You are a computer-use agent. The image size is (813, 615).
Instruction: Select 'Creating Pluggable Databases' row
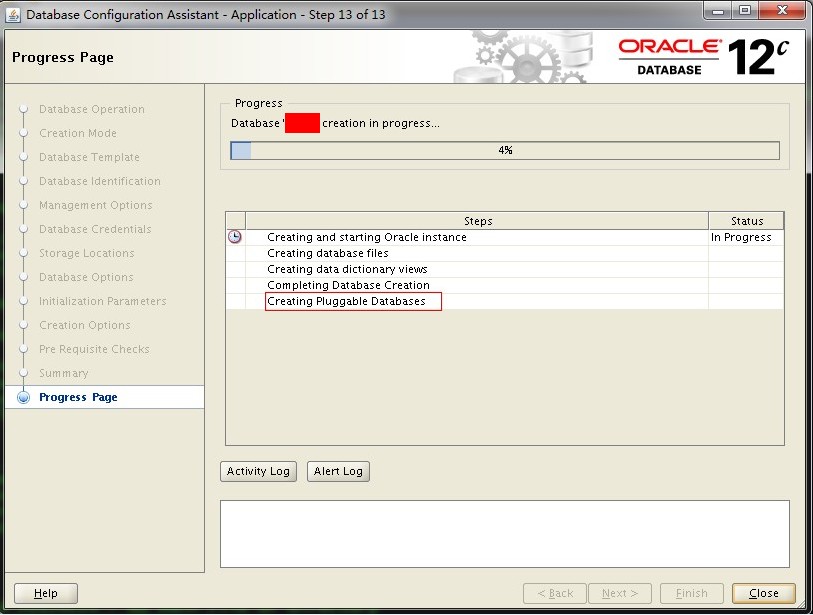click(504, 302)
